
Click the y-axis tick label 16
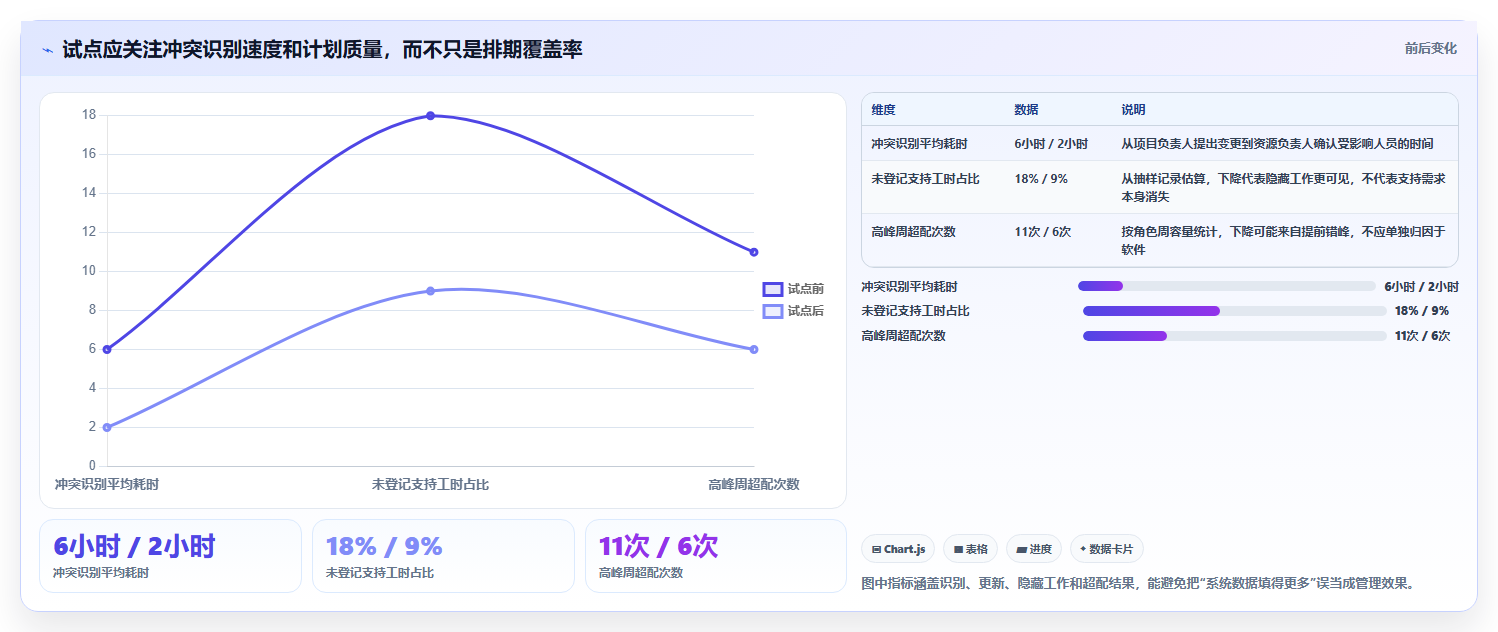[89, 154]
